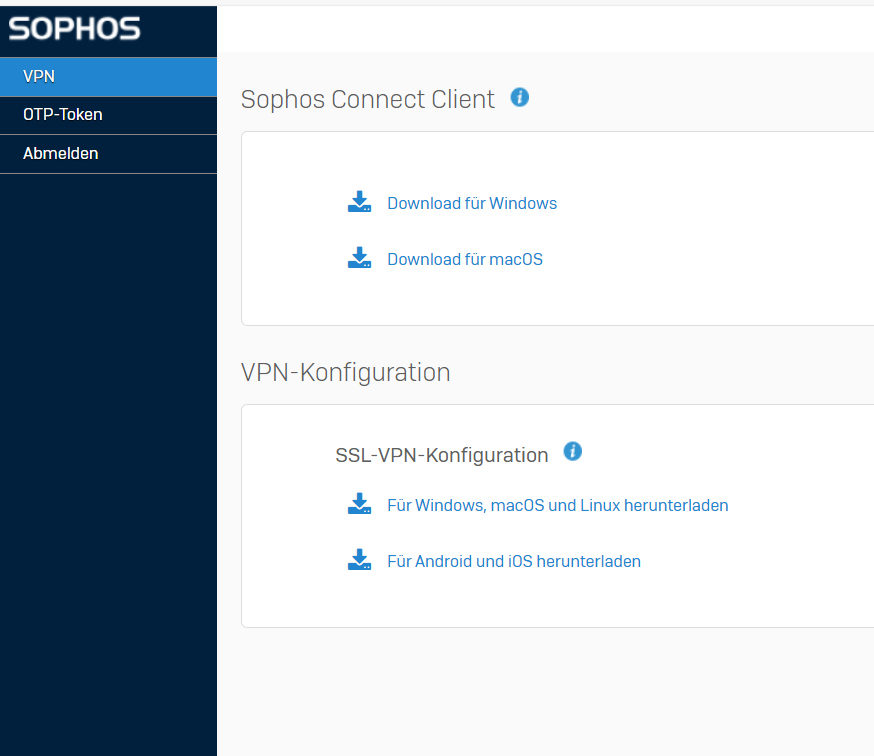Open the SSL-VPN-Konfiguration info icon
874x756 pixels.
coord(572,451)
